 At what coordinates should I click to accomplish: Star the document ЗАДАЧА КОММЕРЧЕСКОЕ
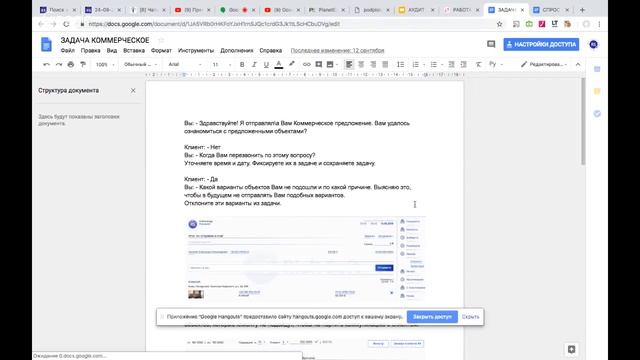point(161,40)
